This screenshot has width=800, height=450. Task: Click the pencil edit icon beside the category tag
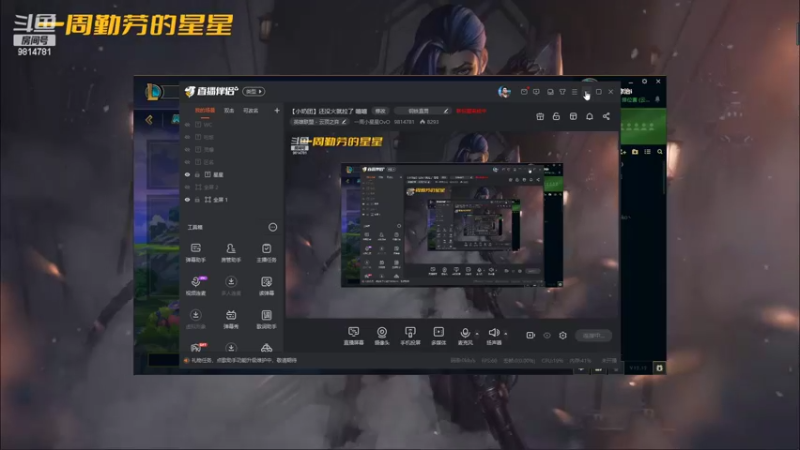[x=344, y=122]
